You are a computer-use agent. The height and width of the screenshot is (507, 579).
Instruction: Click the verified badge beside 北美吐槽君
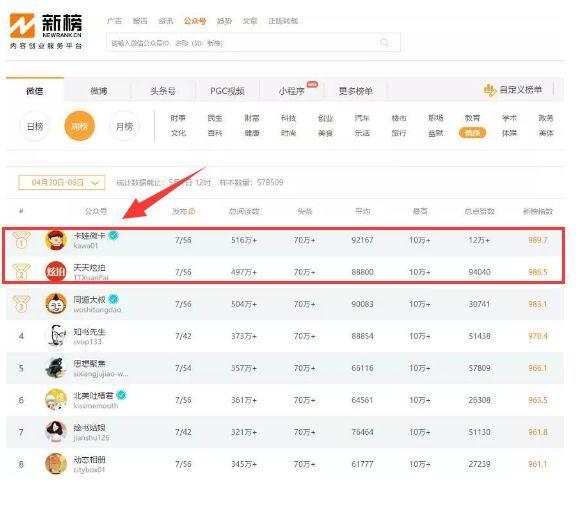(x=121, y=395)
